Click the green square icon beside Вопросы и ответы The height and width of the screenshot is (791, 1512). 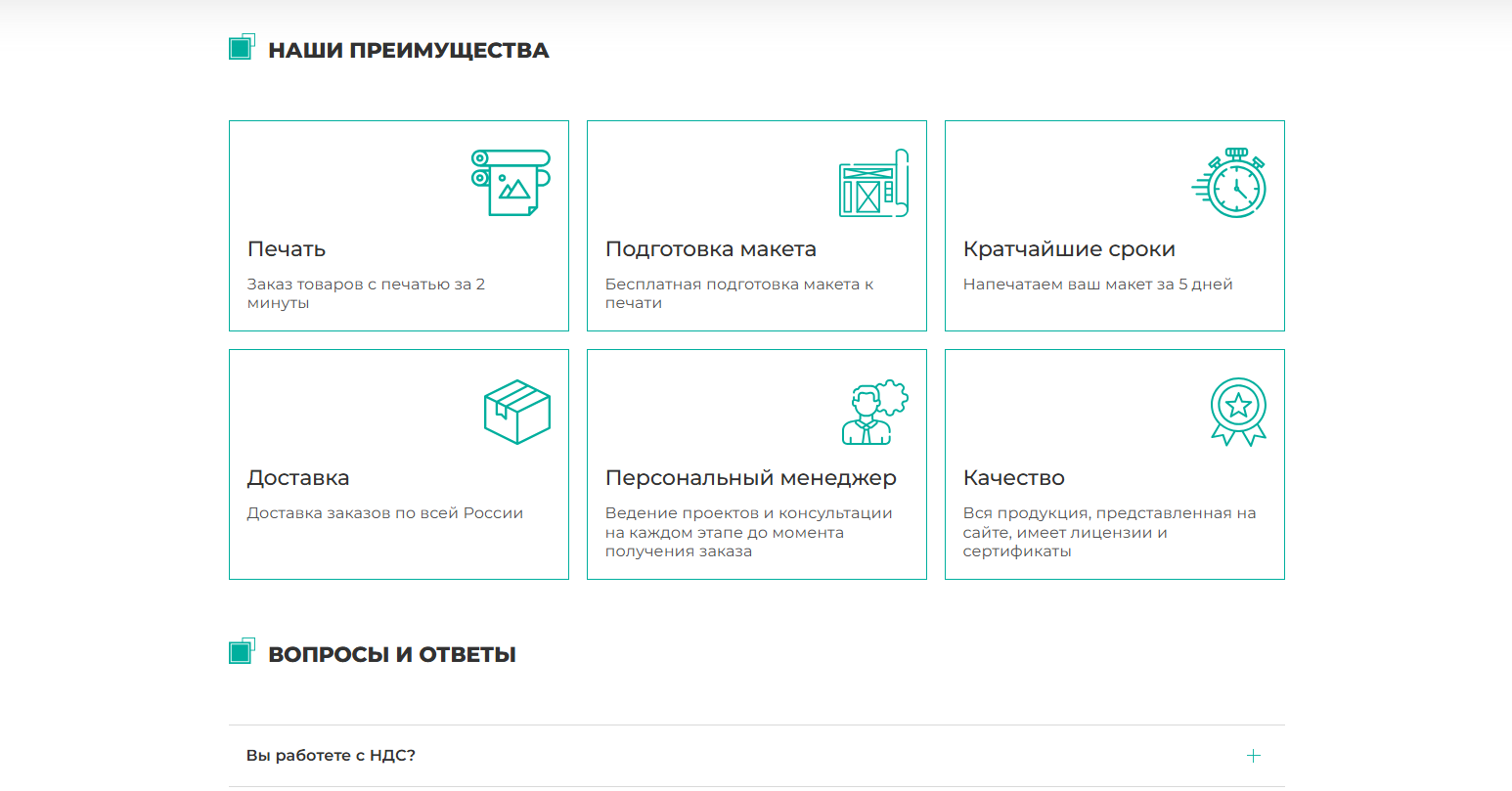tap(242, 651)
